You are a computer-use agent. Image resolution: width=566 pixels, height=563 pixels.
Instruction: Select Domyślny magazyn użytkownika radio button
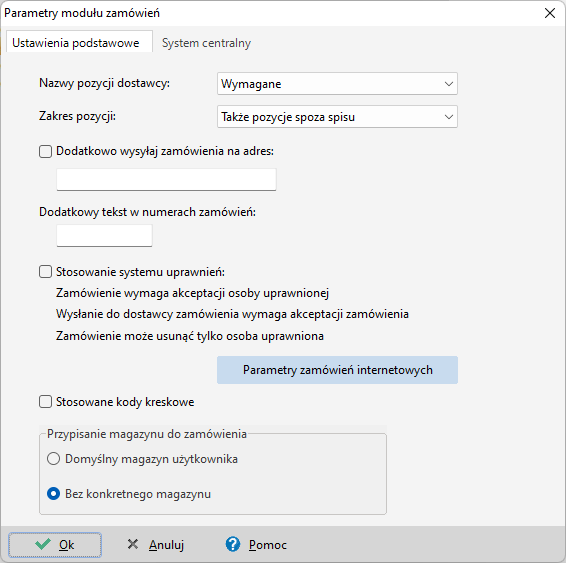click(53, 459)
